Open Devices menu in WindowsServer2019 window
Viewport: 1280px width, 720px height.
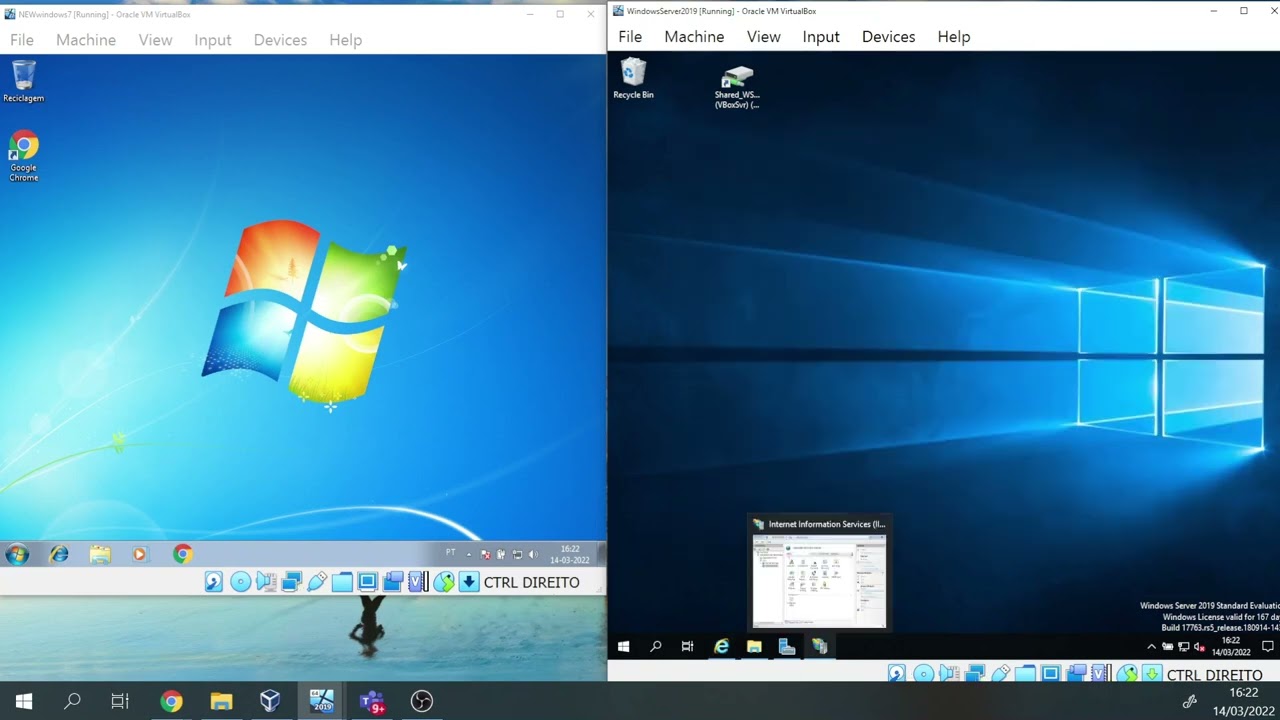click(x=888, y=37)
